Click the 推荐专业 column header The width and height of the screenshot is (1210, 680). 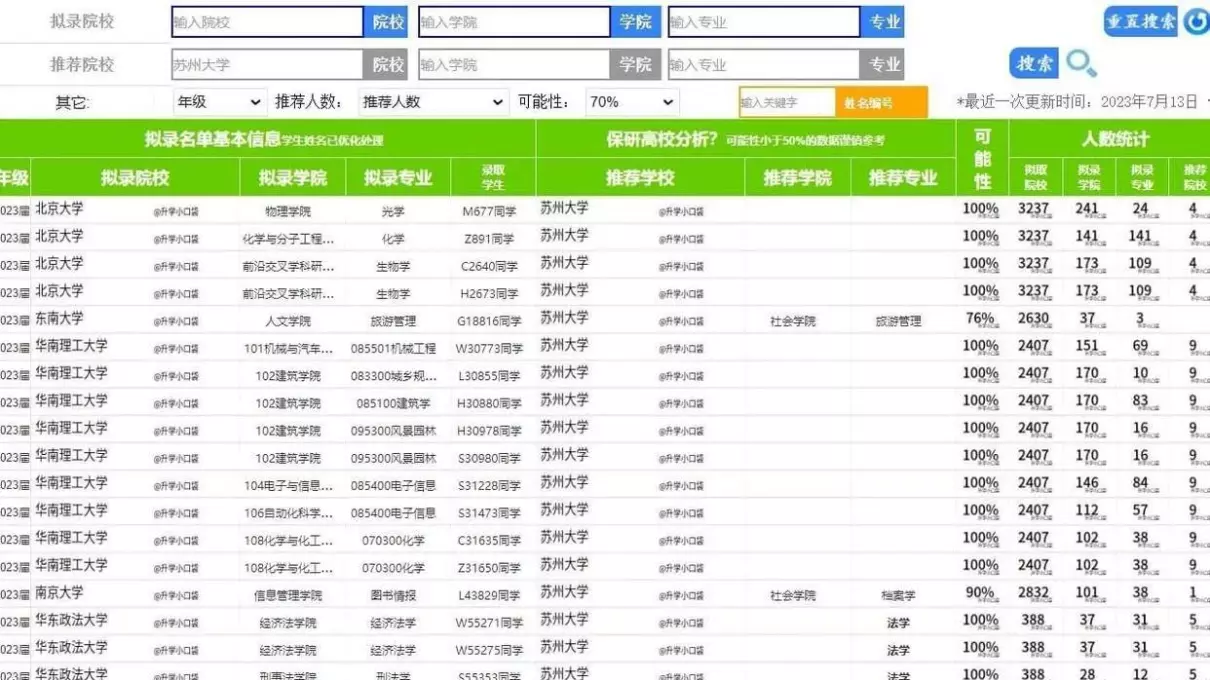tap(903, 178)
